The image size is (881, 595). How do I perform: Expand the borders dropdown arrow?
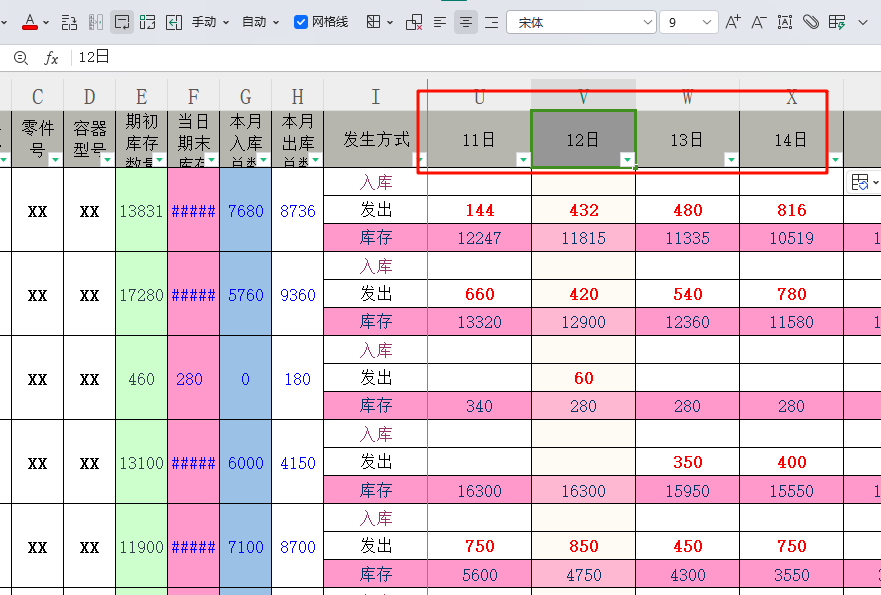tap(390, 23)
